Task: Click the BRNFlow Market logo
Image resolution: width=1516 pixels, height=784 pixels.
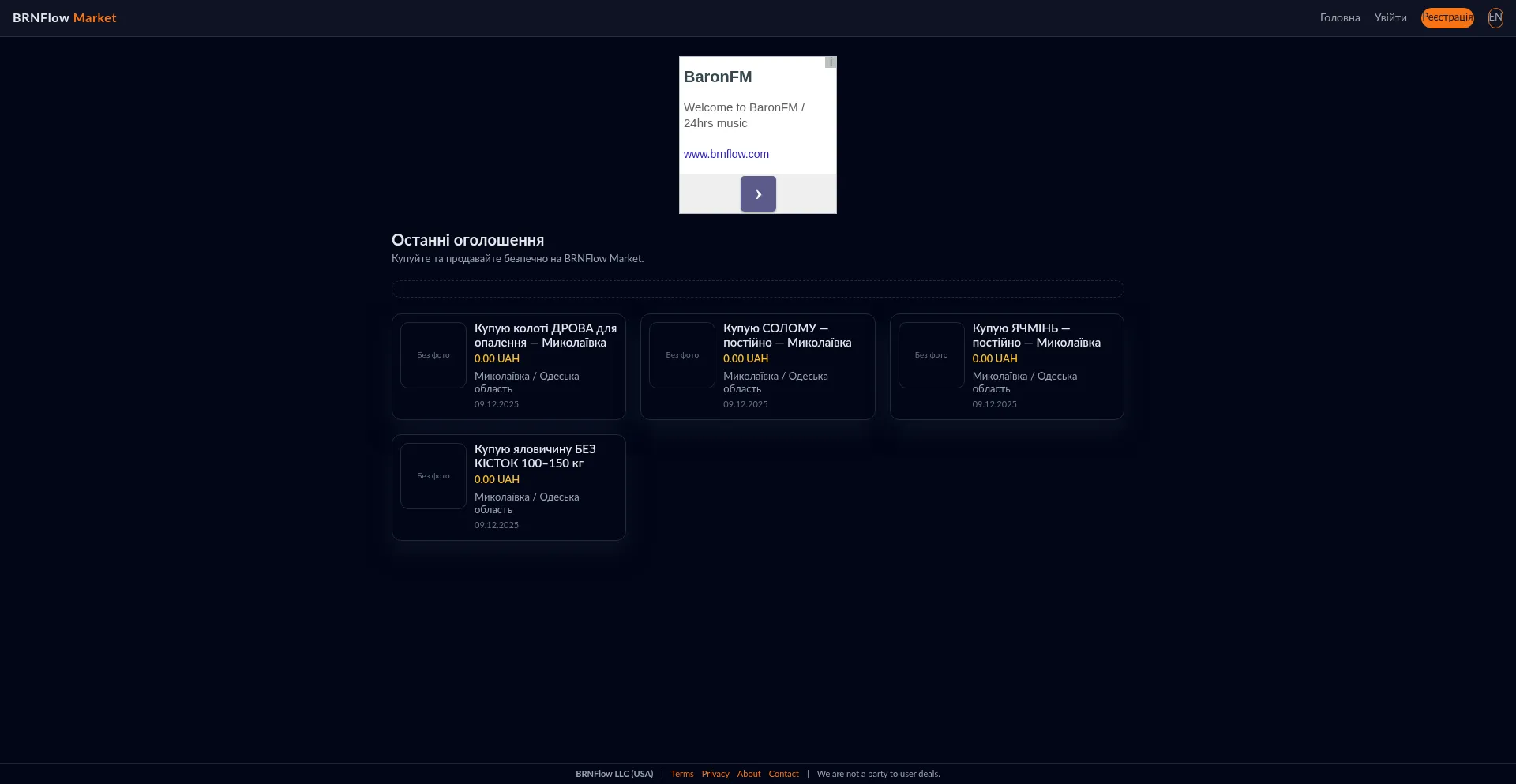Action: click(x=64, y=18)
